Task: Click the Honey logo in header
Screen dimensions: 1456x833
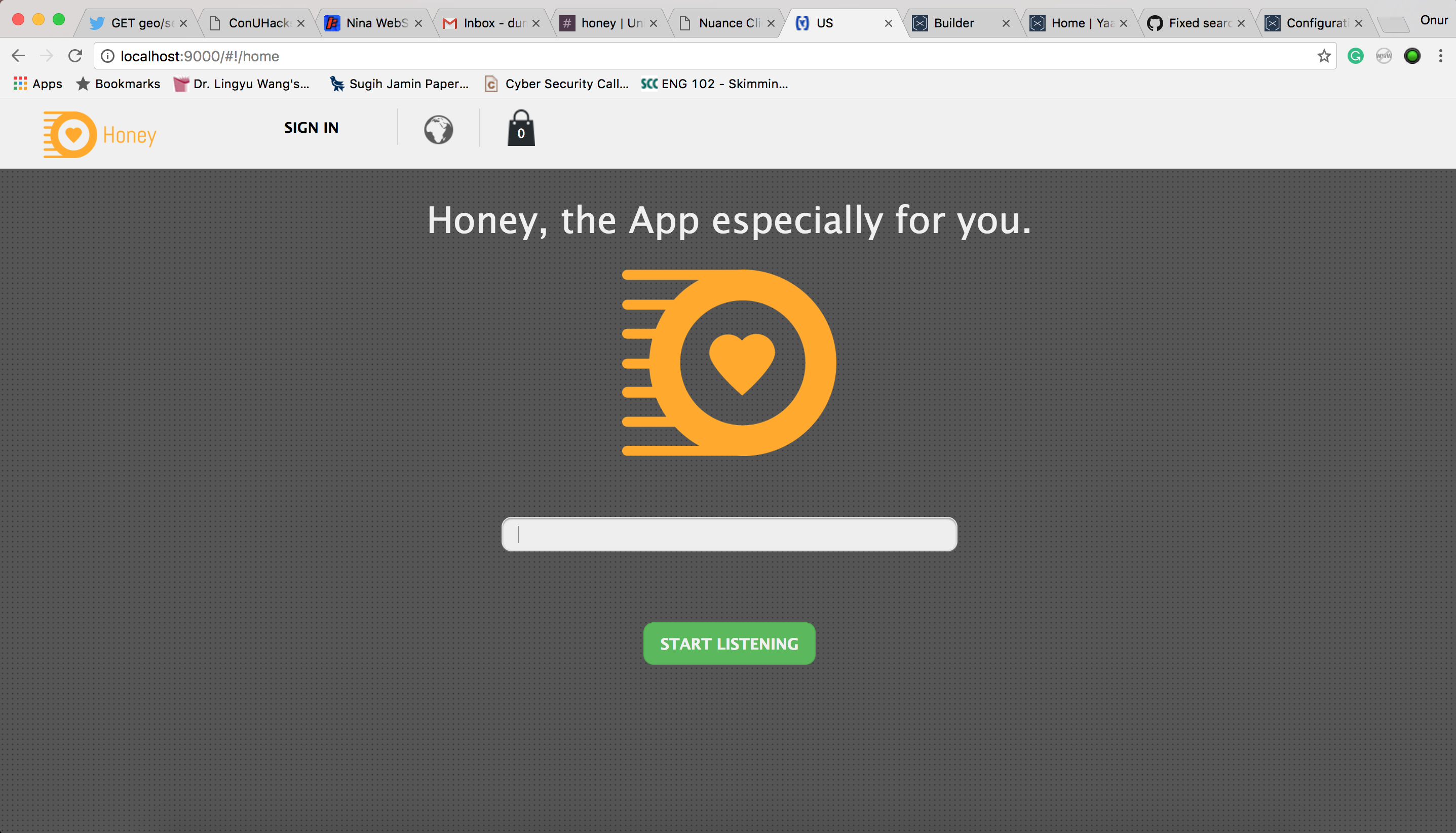Action: (99, 134)
